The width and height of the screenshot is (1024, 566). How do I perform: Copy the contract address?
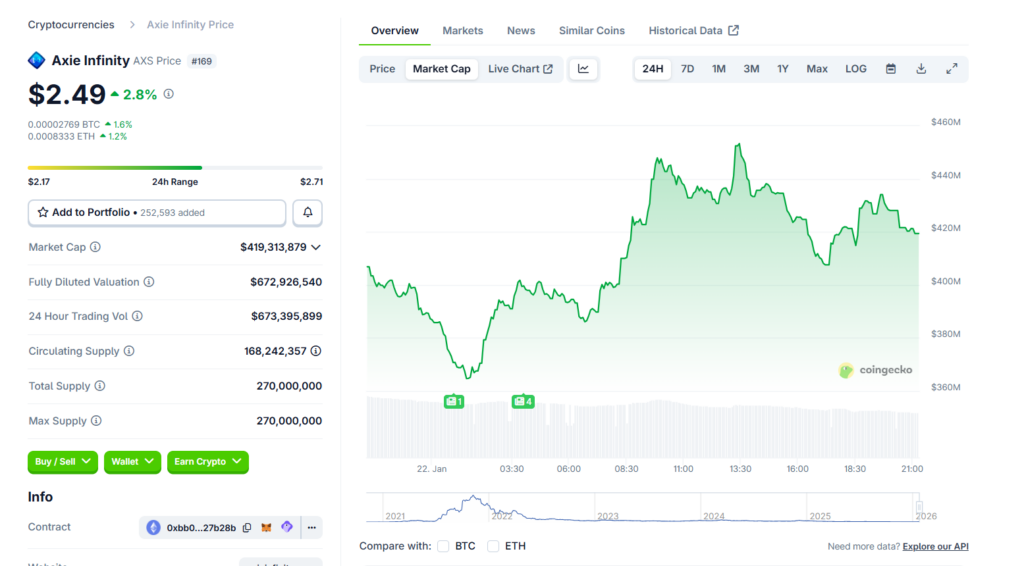pyautogui.click(x=246, y=527)
